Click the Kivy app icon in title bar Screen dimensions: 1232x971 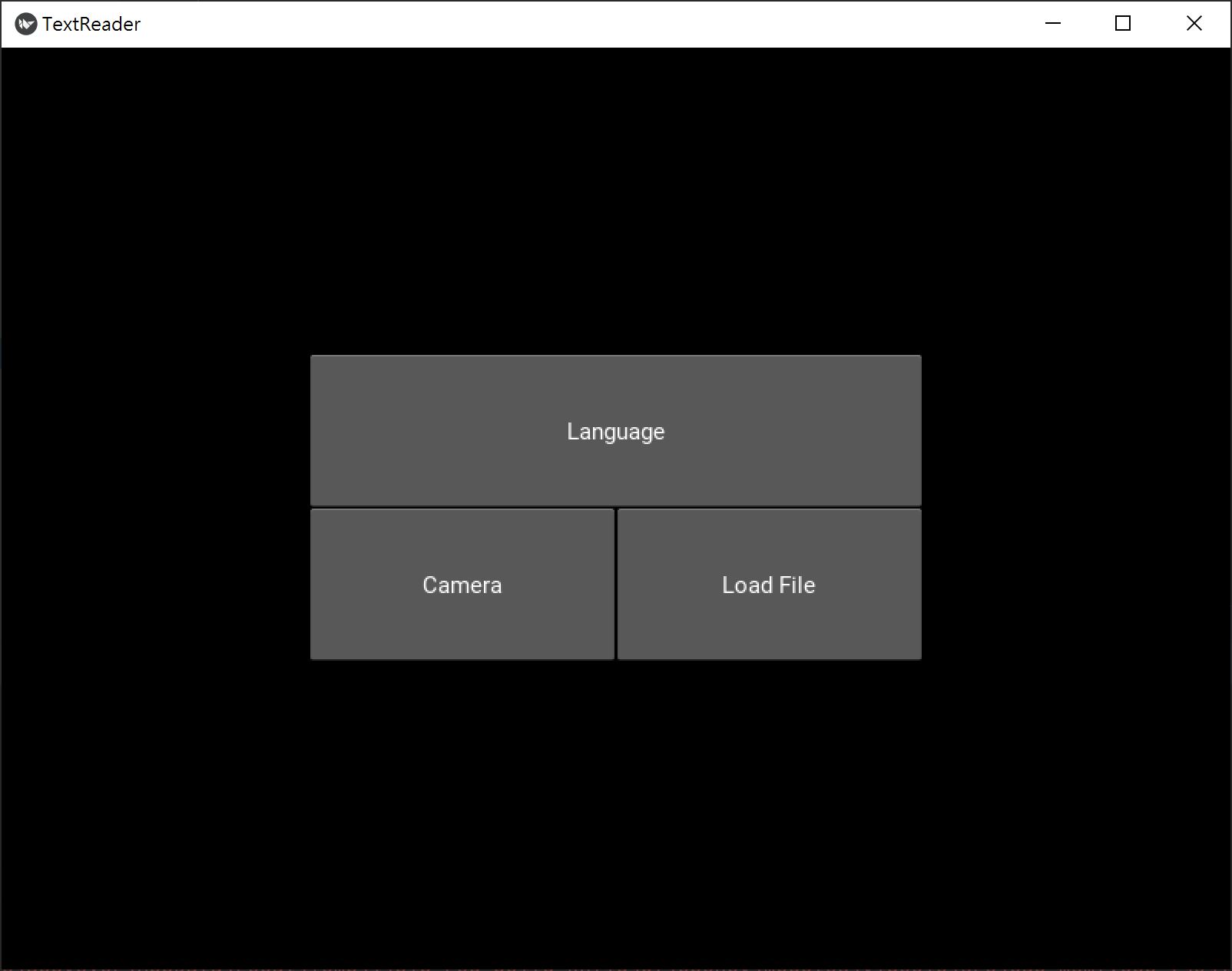pyautogui.click(x=25, y=24)
